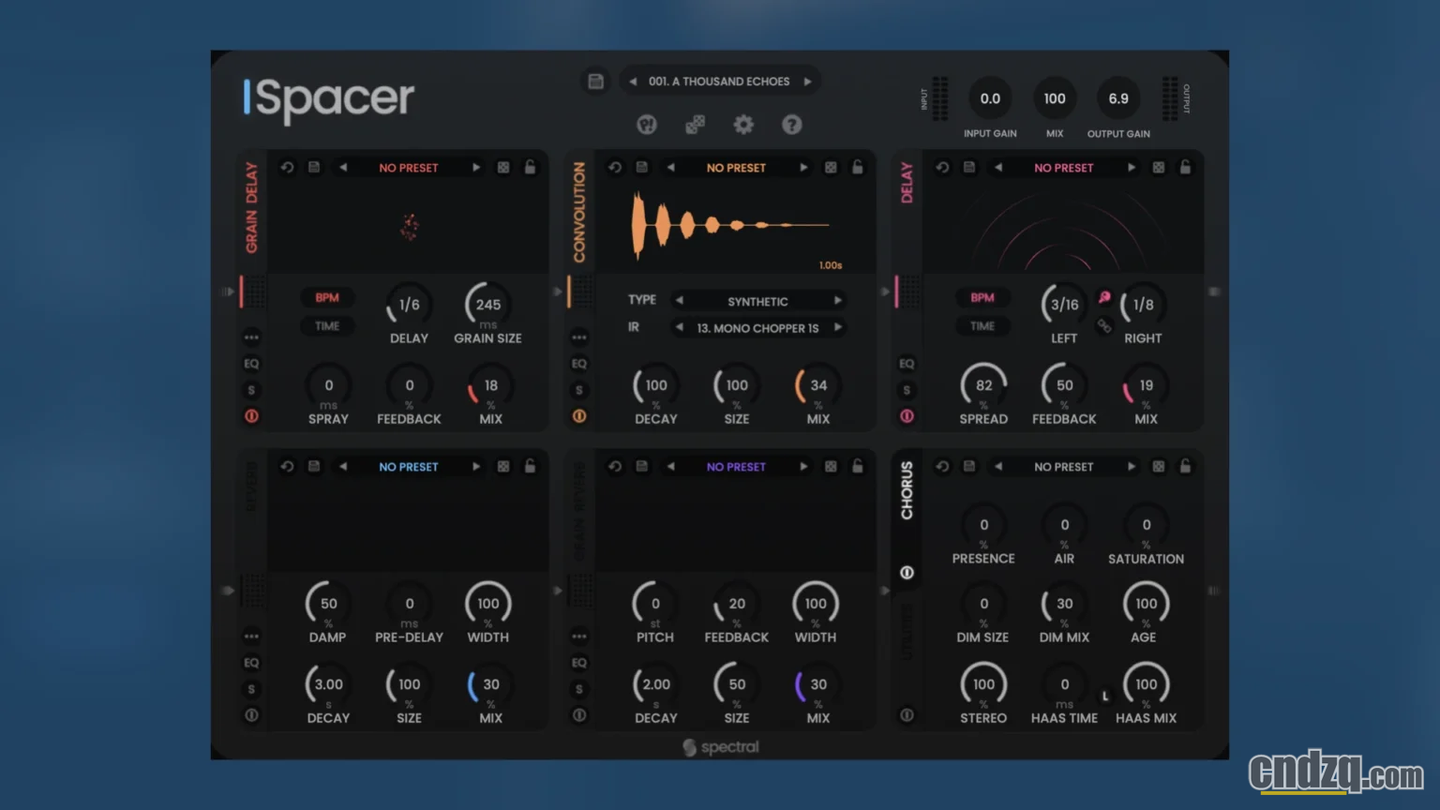Toggle the Grain Delay lock

(530, 167)
